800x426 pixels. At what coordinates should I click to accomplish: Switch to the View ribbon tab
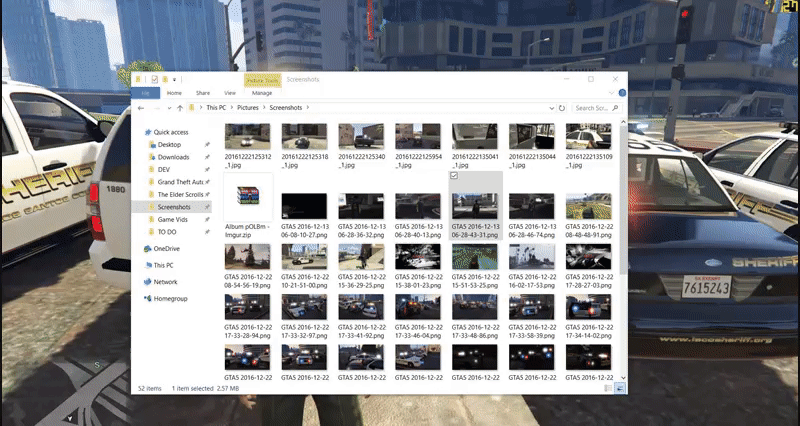coord(230,93)
